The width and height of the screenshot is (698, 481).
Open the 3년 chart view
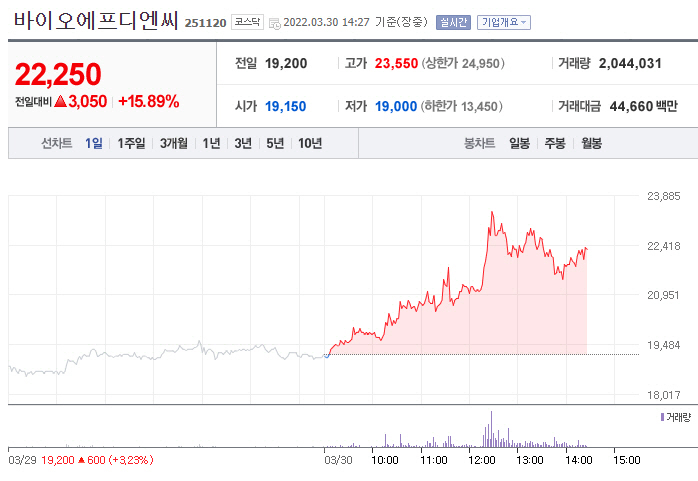243,143
